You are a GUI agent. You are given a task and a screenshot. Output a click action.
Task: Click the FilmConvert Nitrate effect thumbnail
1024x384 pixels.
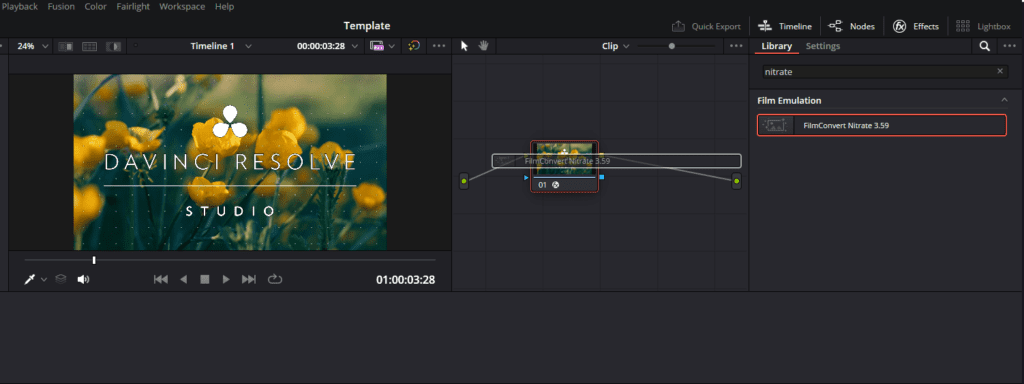point(775,125)
